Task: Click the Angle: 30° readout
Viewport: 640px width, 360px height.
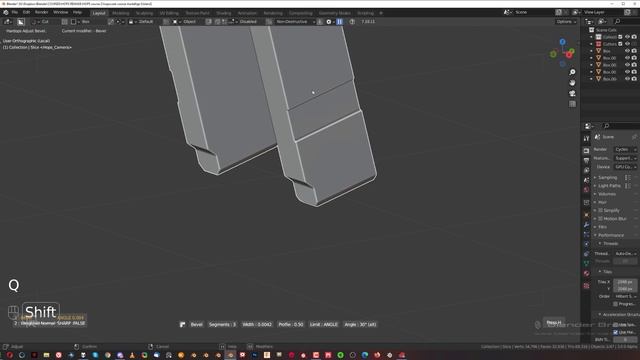Action: 360,324
